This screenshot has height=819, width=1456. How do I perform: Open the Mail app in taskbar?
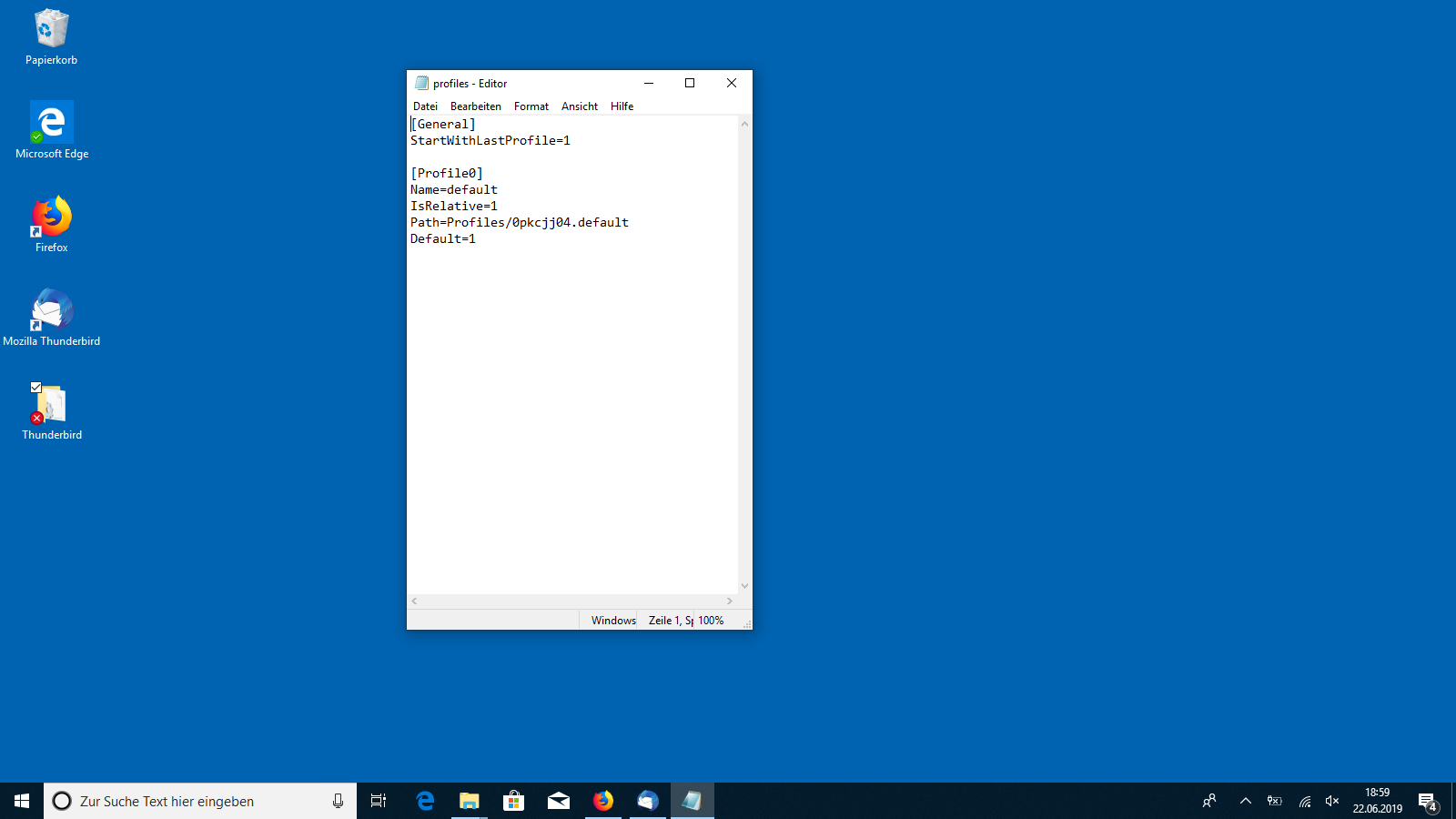558,801
